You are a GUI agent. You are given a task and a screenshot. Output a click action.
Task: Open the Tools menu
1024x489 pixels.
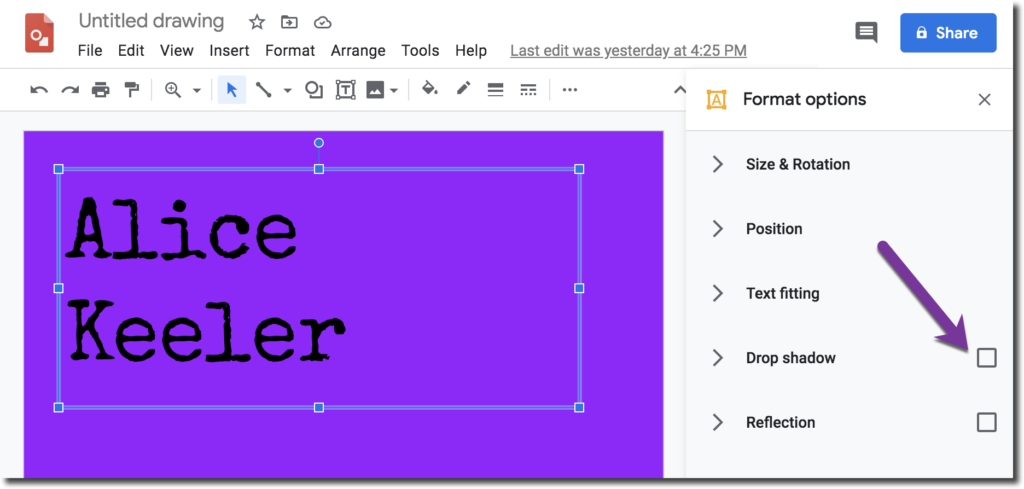421,50
